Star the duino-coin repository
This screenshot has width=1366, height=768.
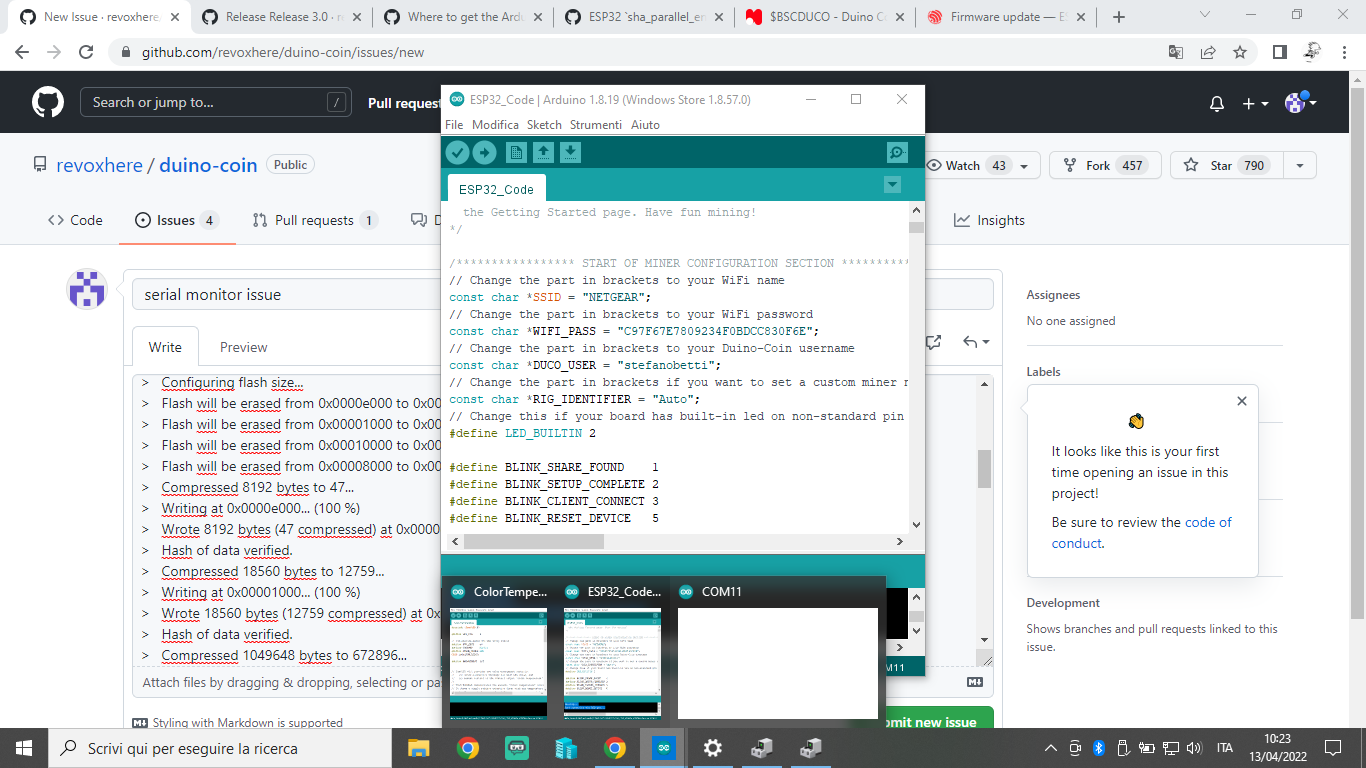pyautogui.click(x=1227, y=166)
